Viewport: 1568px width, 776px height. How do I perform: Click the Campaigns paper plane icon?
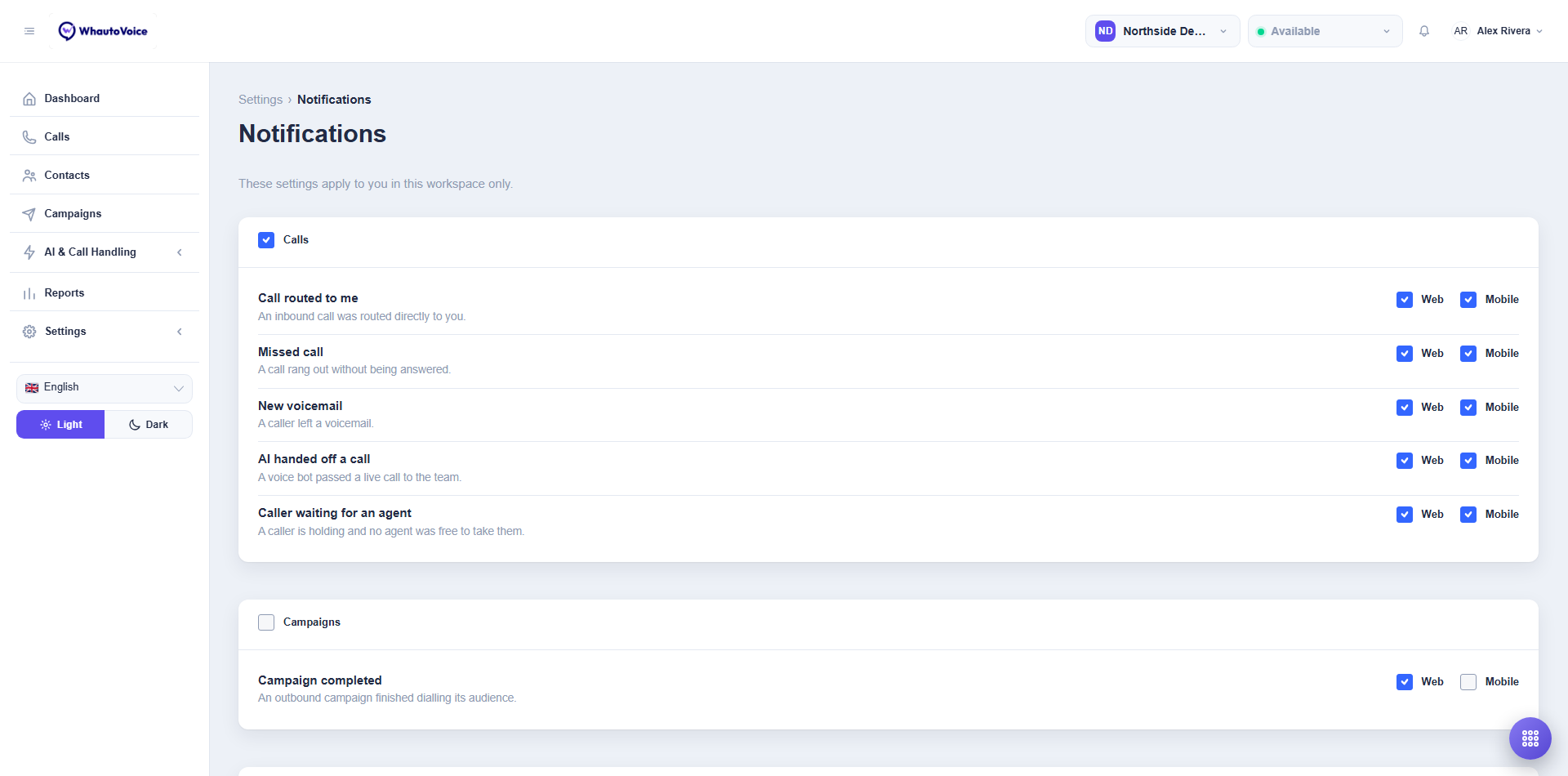[x=29, y=214]
